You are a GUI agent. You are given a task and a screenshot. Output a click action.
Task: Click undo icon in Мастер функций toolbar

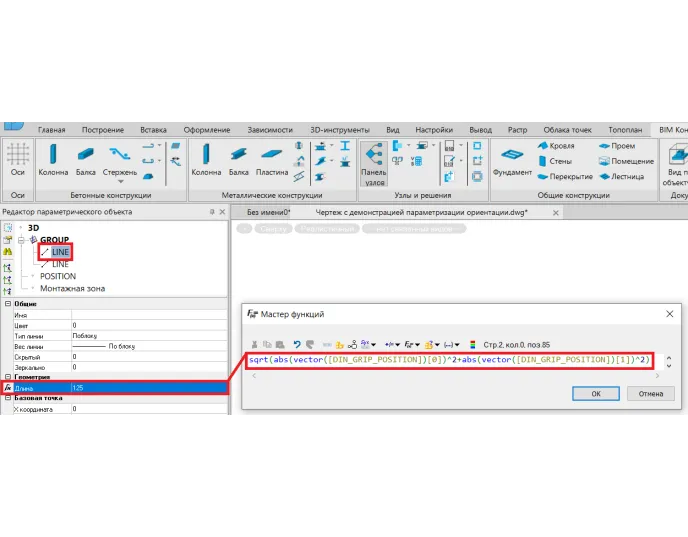(x=297, y=344)
